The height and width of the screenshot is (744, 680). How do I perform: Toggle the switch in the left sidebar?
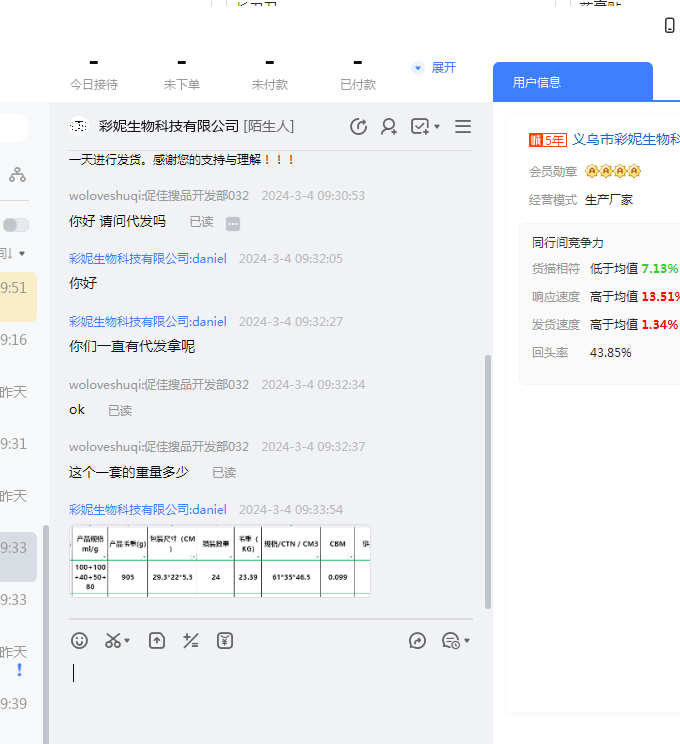click(x=16, y=225)
